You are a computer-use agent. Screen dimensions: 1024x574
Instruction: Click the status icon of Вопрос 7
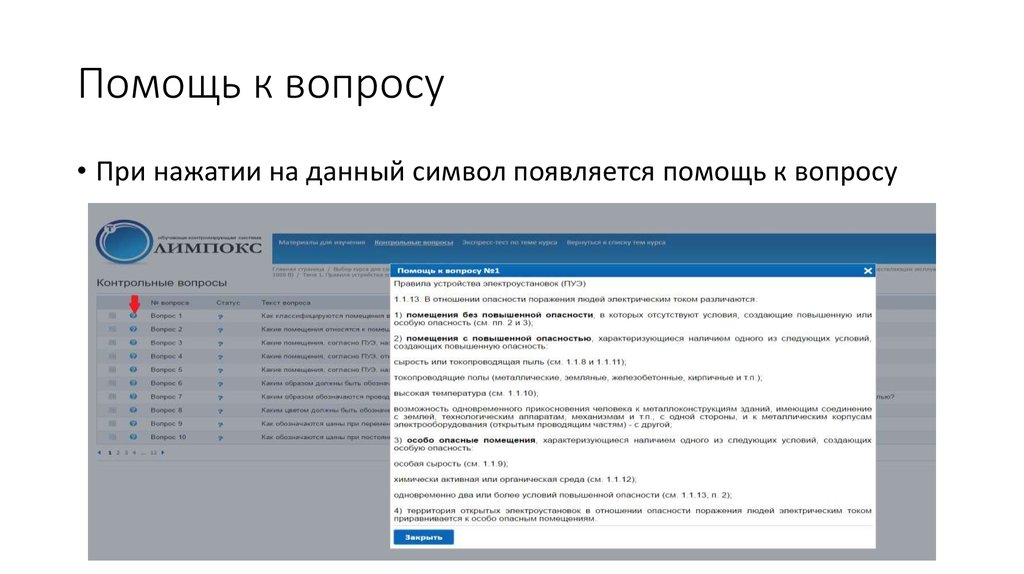[x=220, y=397]
